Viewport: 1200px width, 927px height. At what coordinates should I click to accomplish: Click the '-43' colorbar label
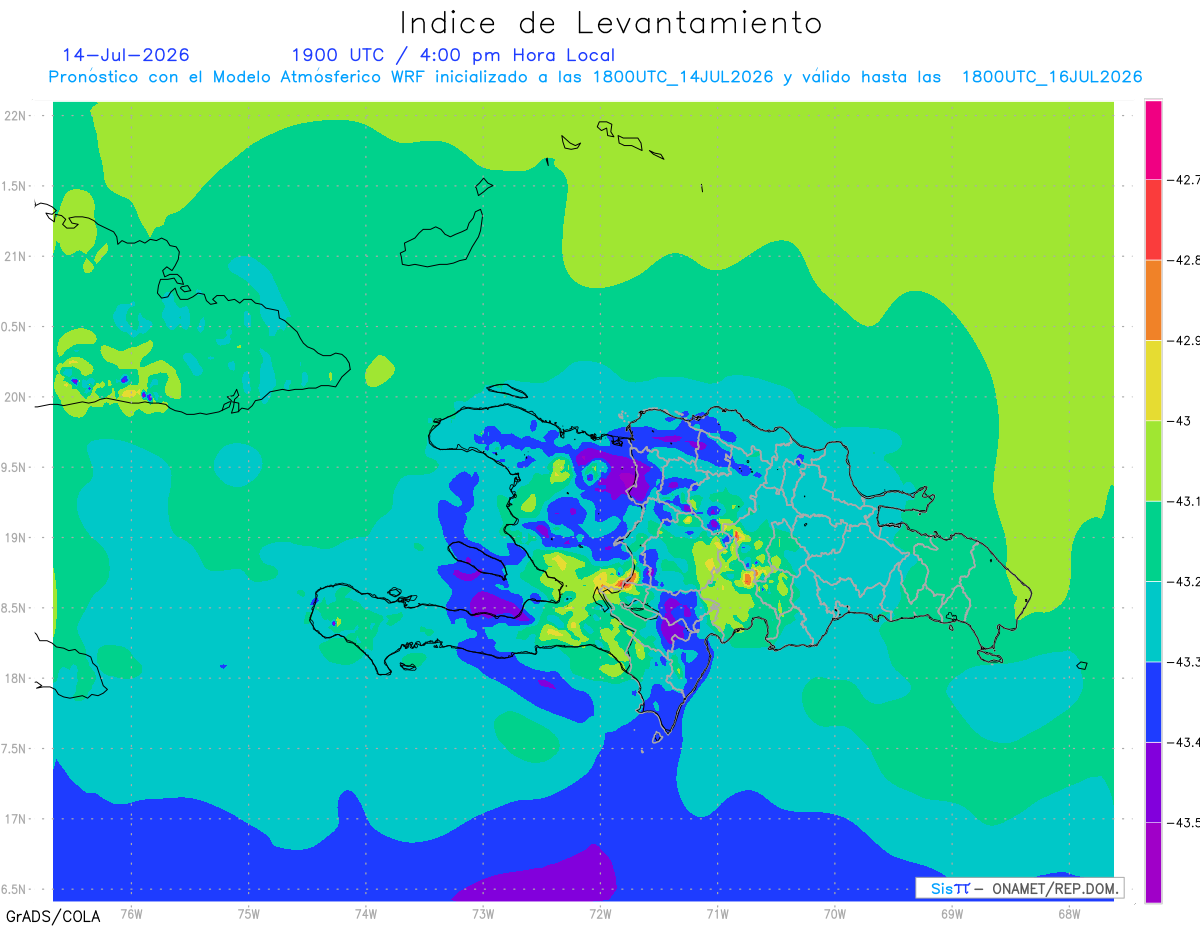[1179, 421]
